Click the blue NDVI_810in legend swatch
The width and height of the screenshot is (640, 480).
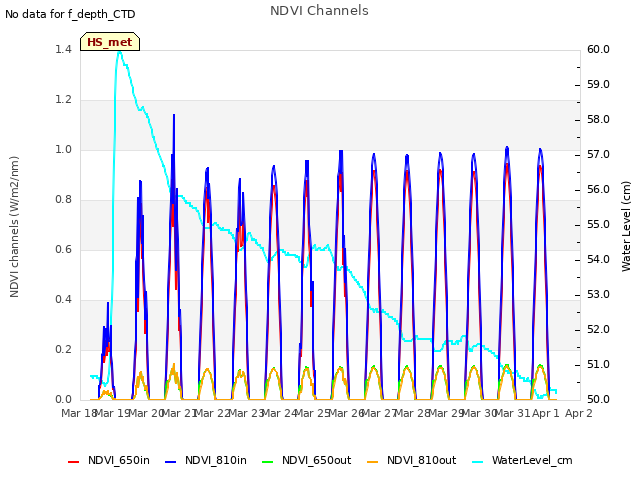coord(171,462)
